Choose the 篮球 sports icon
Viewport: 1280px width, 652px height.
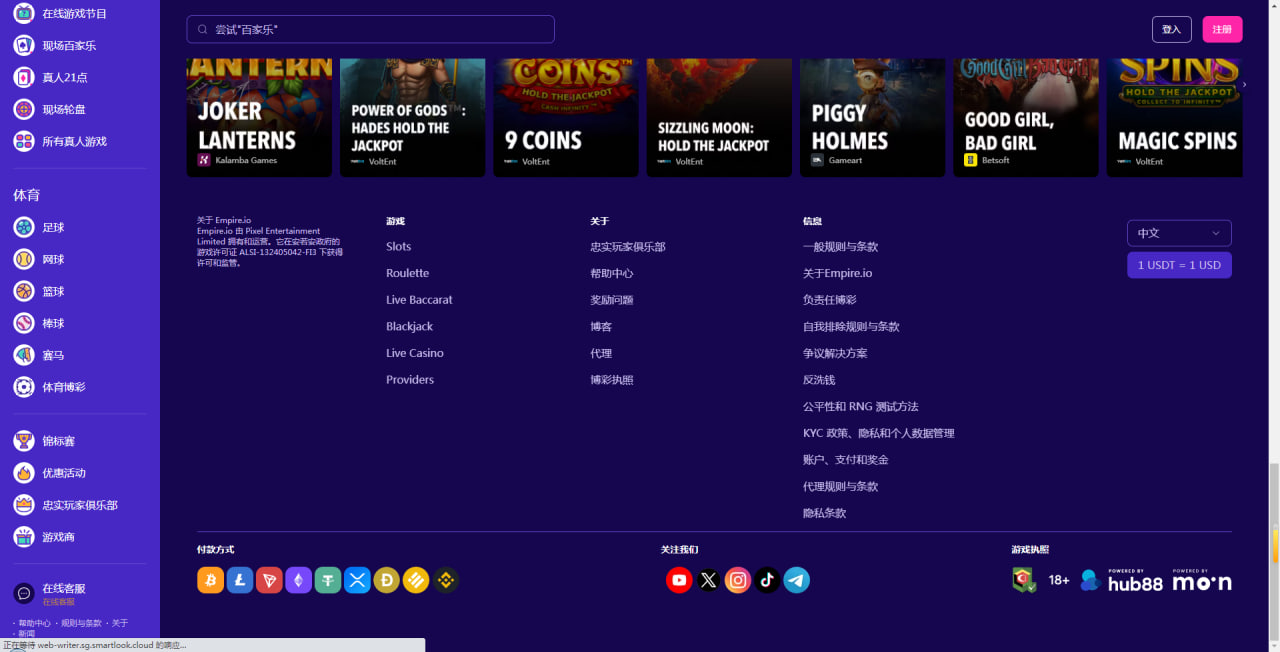click(x=24, y=292)
